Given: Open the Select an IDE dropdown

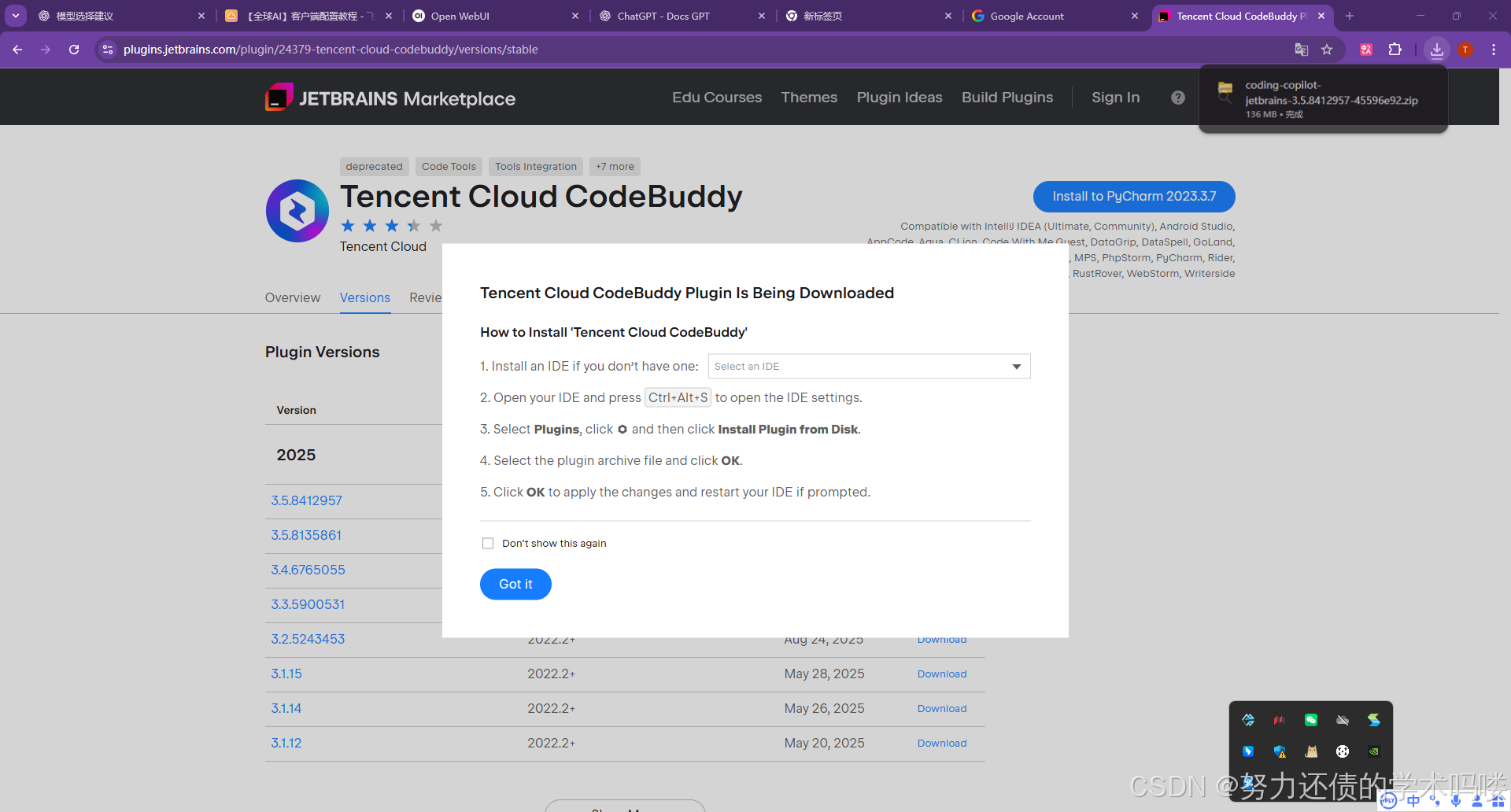Looking at the screenshot, I should click(x=869, y=367).
